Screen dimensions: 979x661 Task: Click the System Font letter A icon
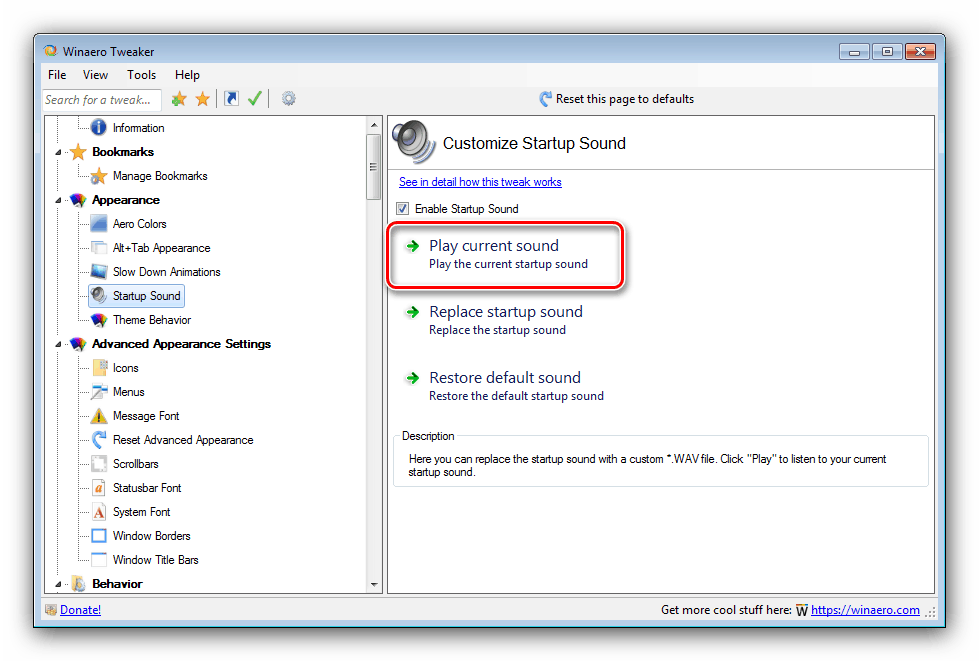(x=99, y=512)
